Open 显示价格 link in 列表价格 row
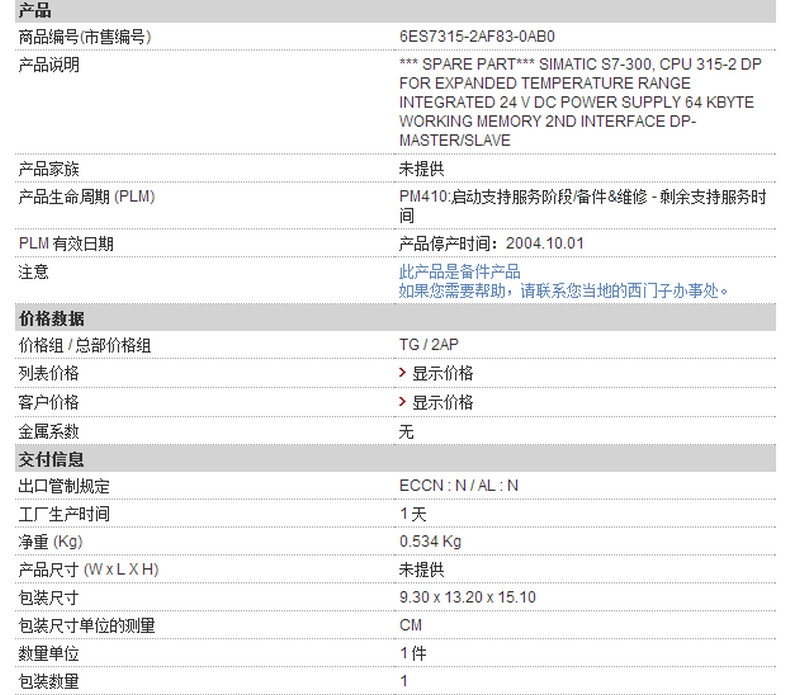The height and width of the screenshot is (695, 800). (442, 373)
